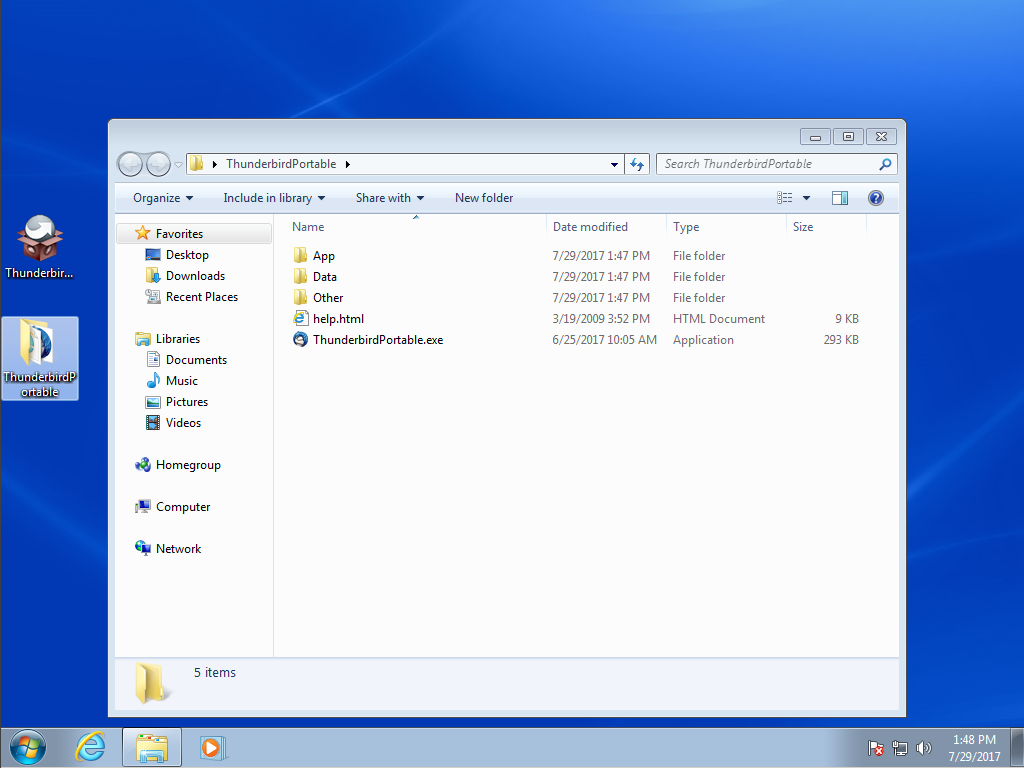Select the ThunderbirdPortable desktop folder icon
The image size is (1024, 768).
coord(40,358)
